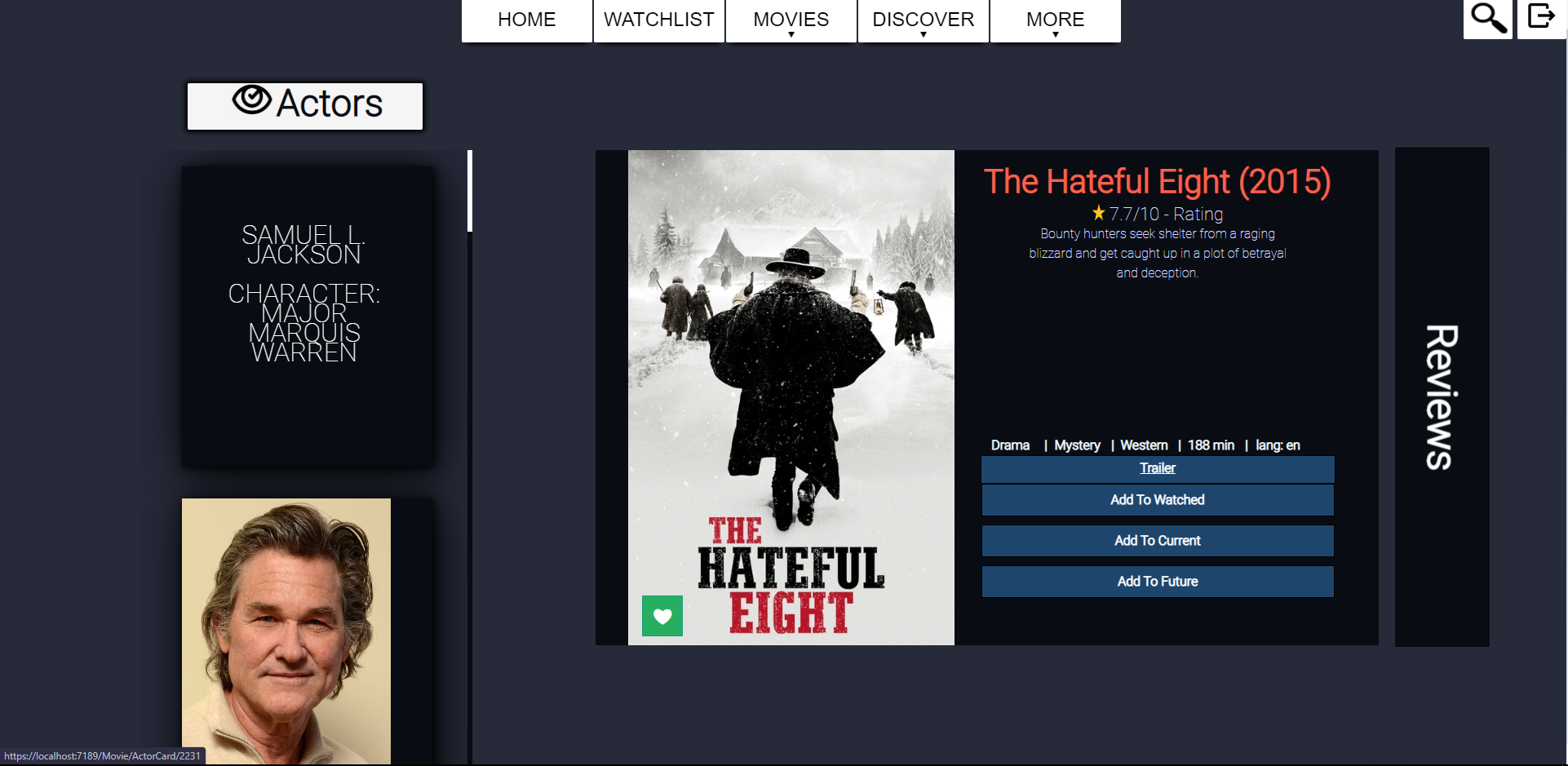Open Samuel L. Jackson actor card
Image resolution: width=1568 pixels, height=766 pixels.
(x=308, y=317)
